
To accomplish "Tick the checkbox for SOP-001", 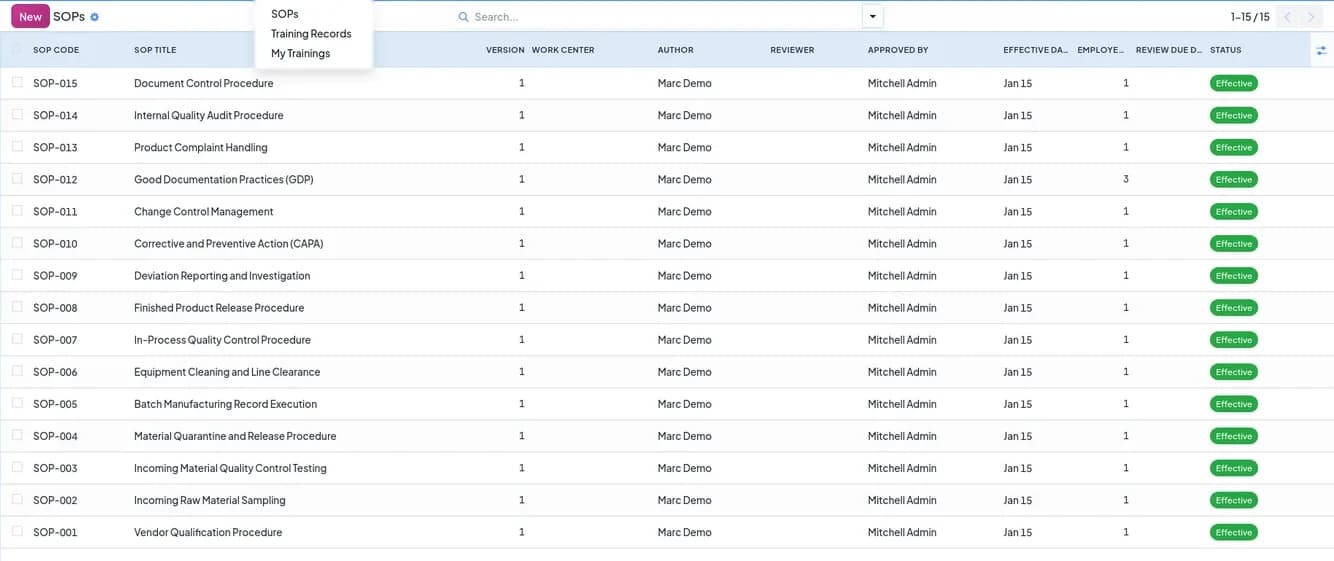I will pos(17,532).
